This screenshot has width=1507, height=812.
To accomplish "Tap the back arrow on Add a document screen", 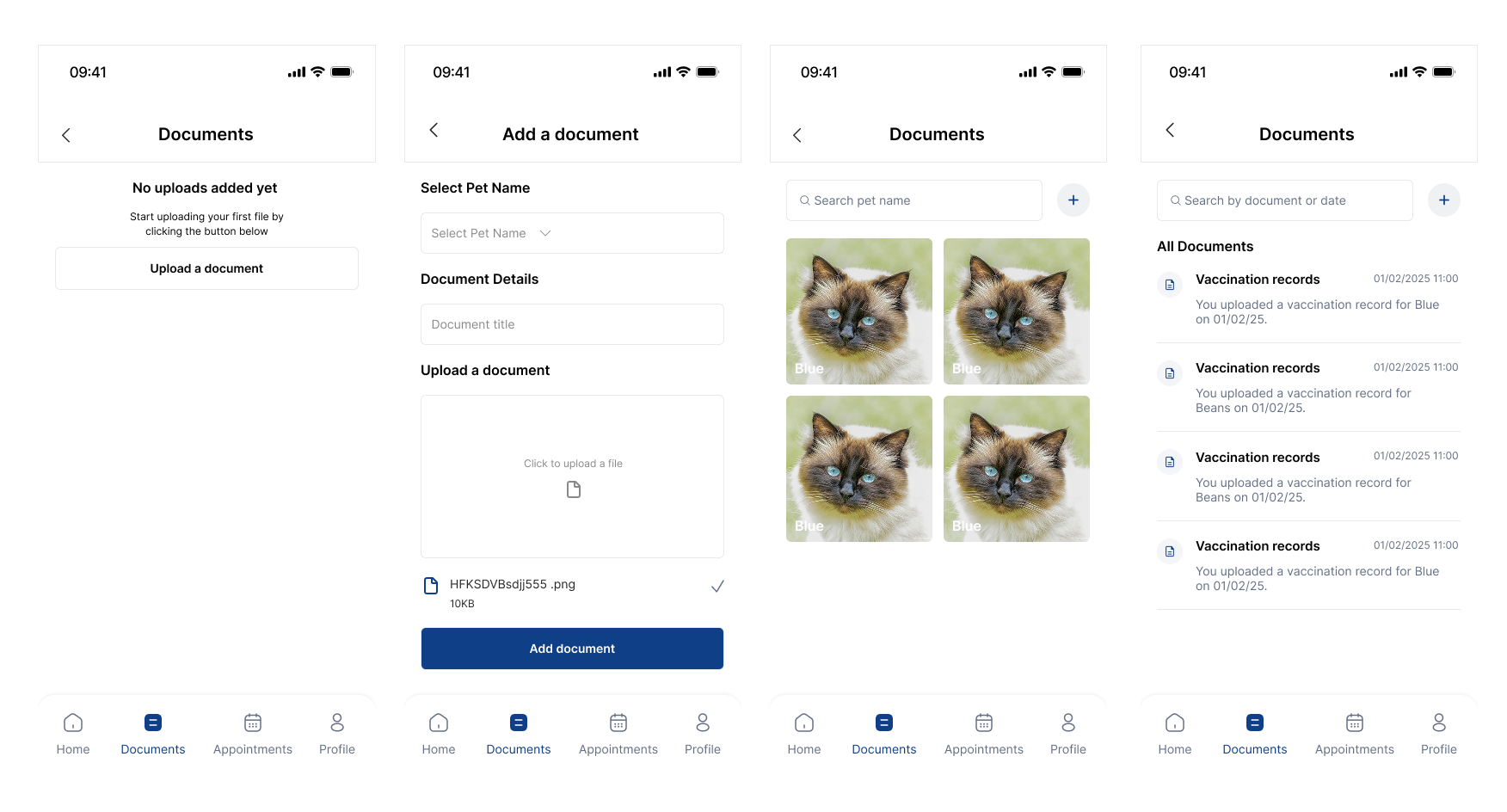I will point(434,130).
